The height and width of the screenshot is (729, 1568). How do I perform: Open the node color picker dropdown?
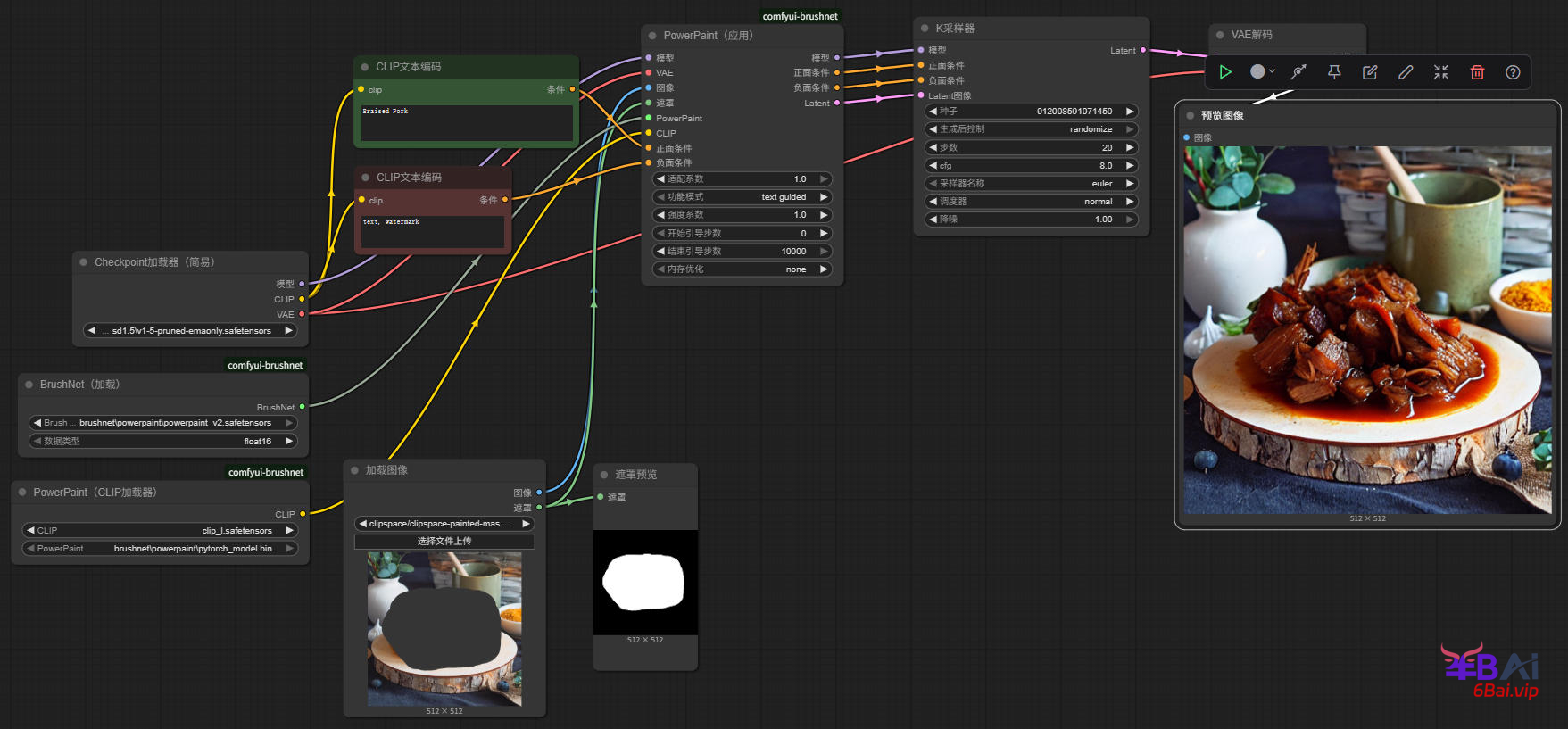1263,72
